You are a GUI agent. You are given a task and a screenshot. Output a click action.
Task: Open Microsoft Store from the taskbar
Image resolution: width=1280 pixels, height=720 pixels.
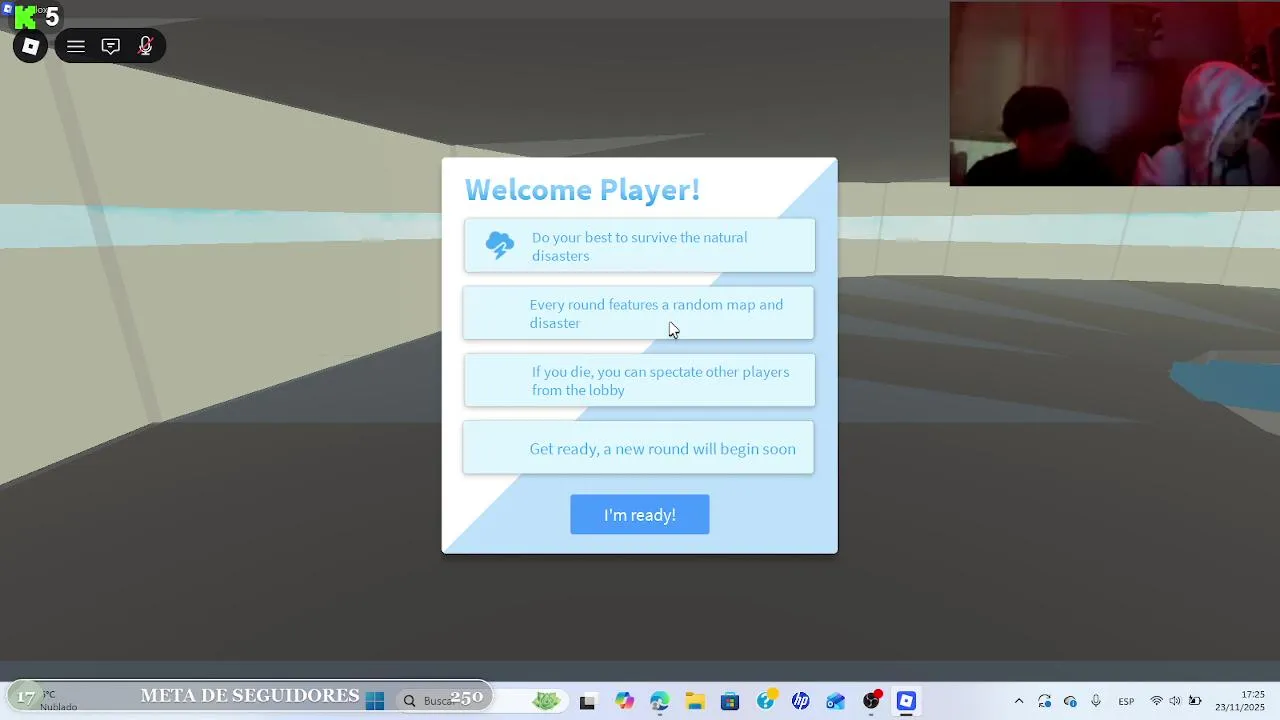click(730, 701)
